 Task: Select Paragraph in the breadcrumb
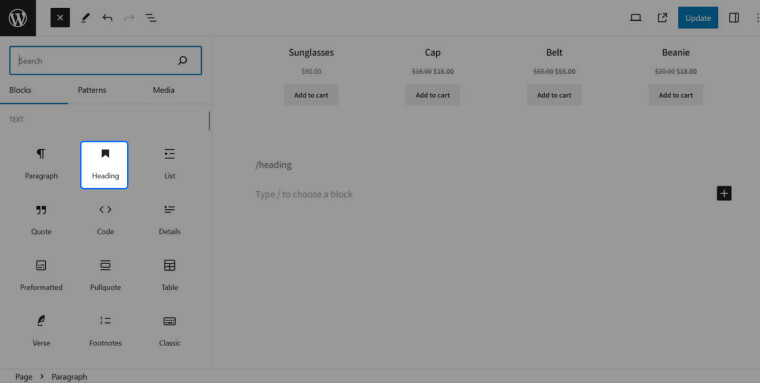point(69,377)
